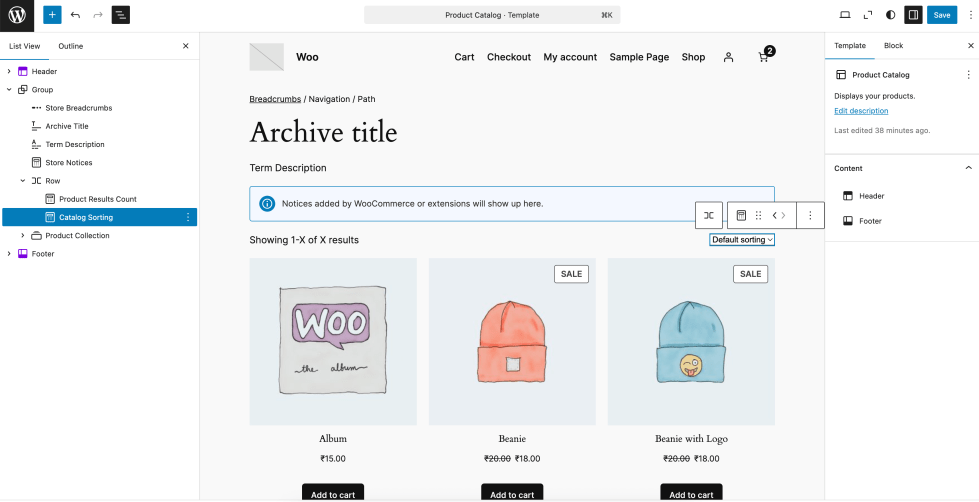Toggle the Settings sidebar panel icon
The width and height of the screenshot is (979, 502).
(913, 15)
